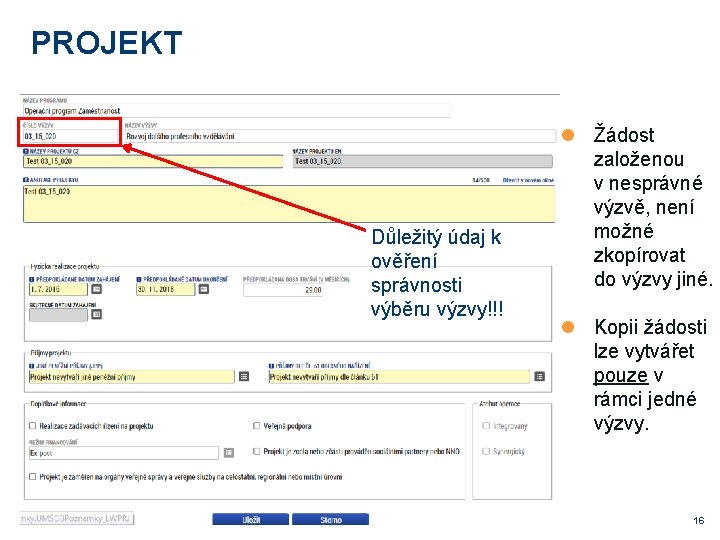720x540 pixels.
Task: Click field 'Projekt nevytváří příjmy dle článku 61'
Action: pos(399,377)
